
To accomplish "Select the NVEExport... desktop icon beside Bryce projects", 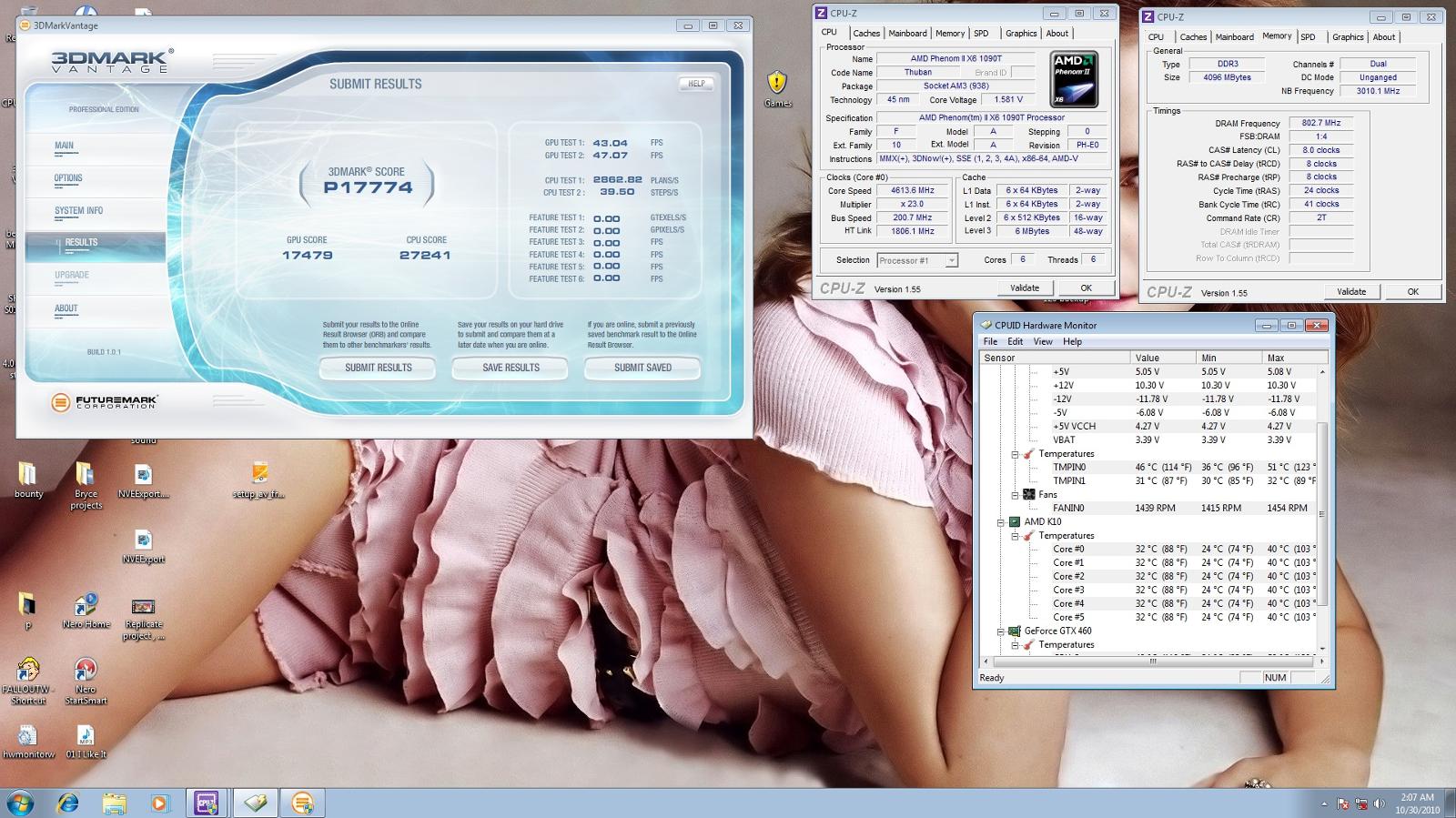I will 143,480.
